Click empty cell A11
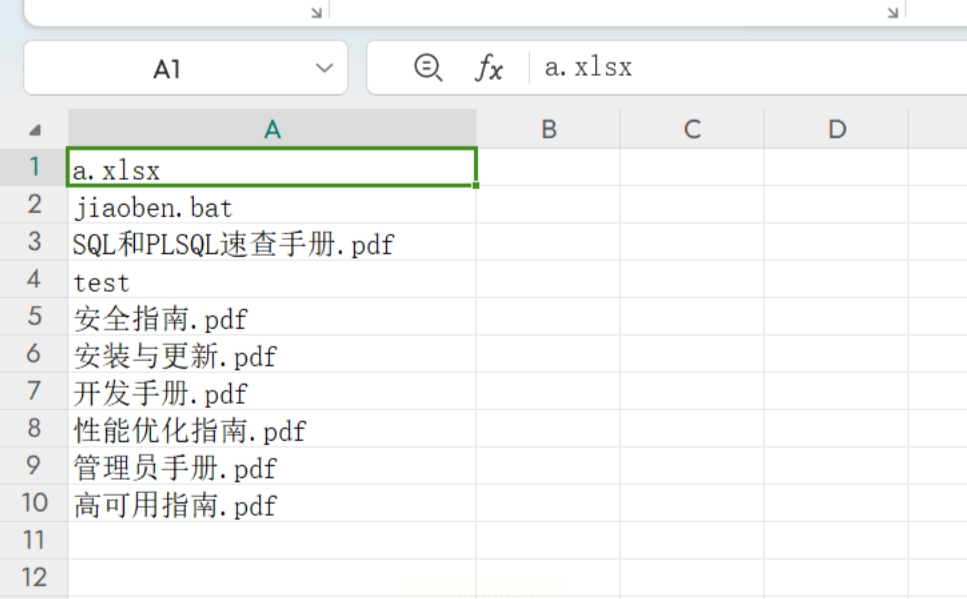 pos(272,540)
